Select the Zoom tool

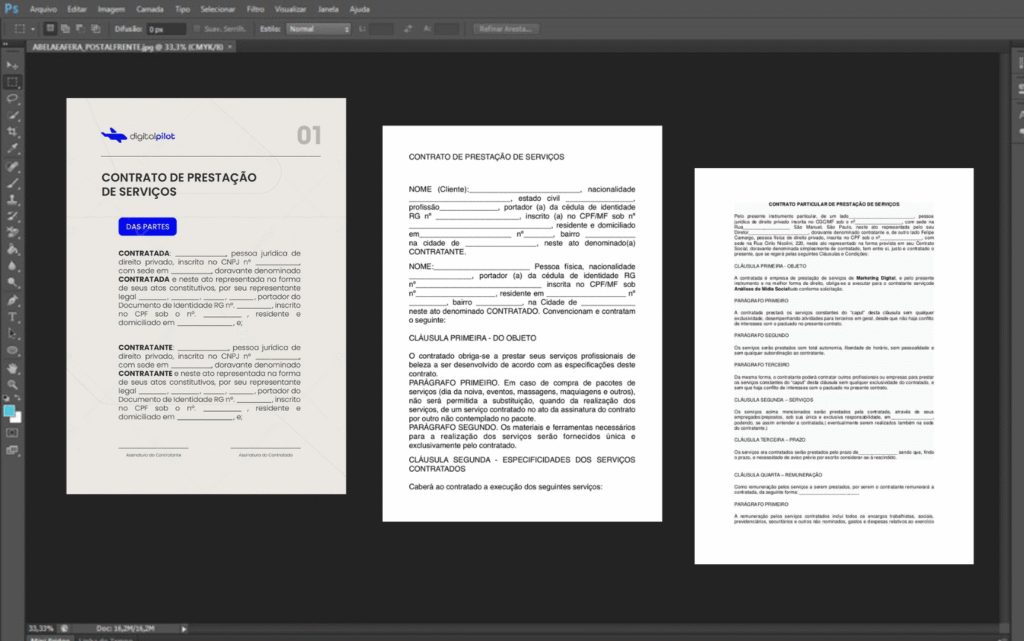(x=13, y=384)
